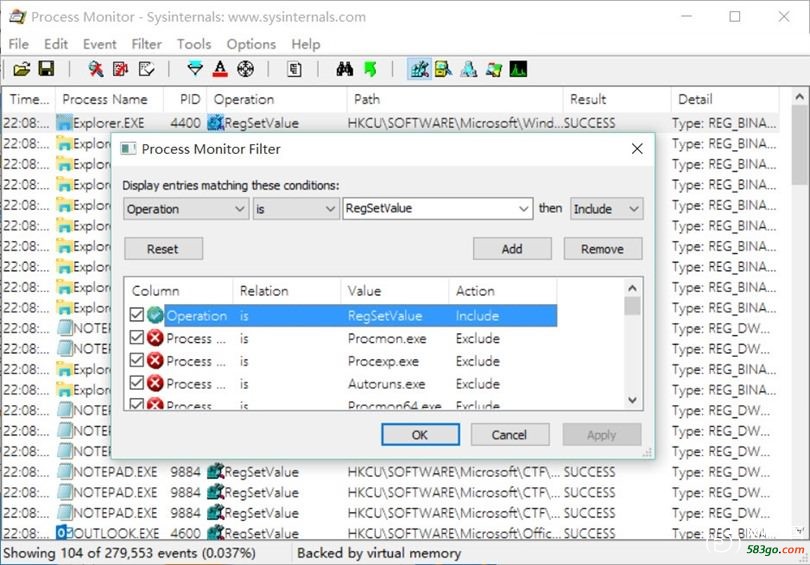810x565 pixels.
Task: Click the Action header in filter list
Action: (503, 291)
